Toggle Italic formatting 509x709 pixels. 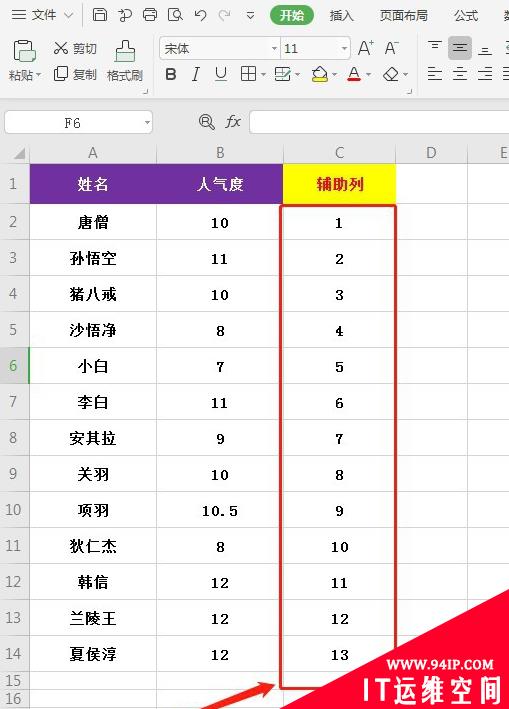195,74
